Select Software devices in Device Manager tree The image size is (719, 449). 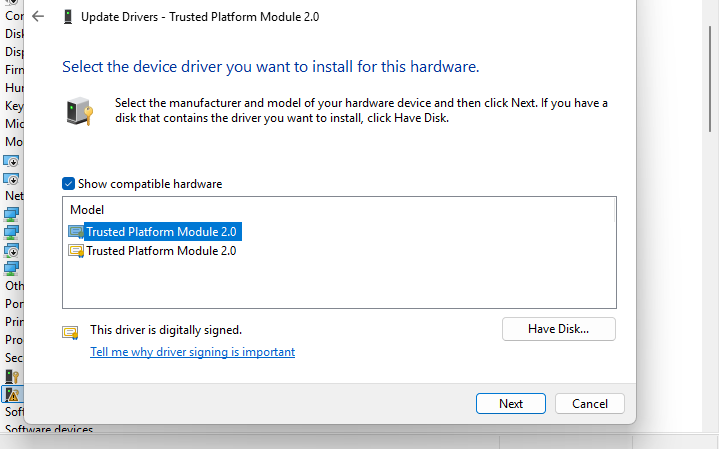49,429
